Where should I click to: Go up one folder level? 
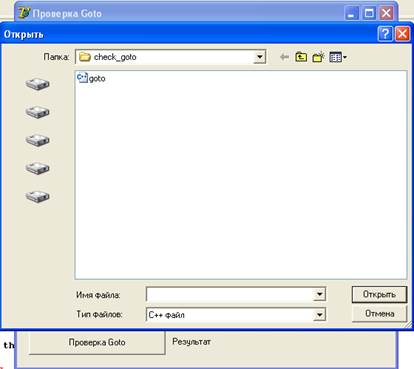[301, 57]
